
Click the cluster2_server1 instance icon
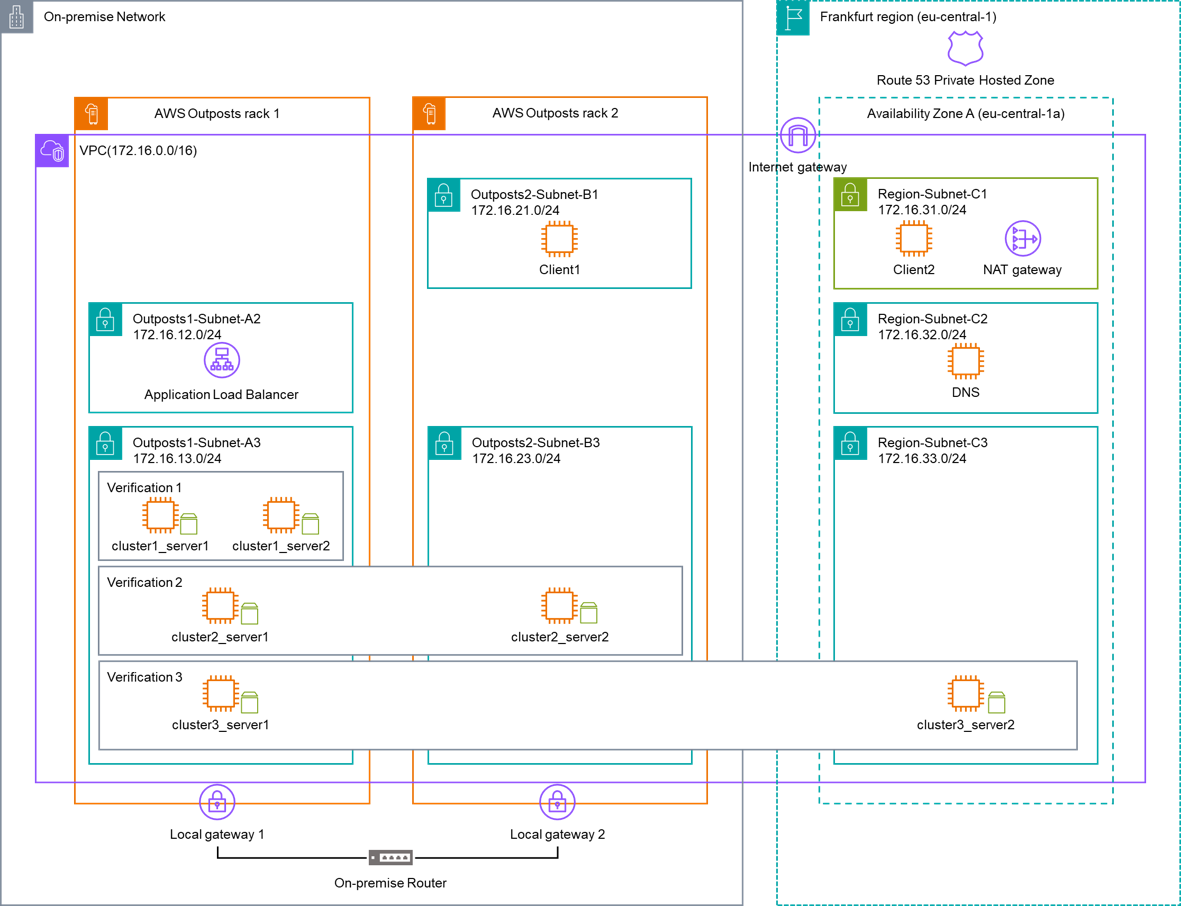click(x=220, y=606)
